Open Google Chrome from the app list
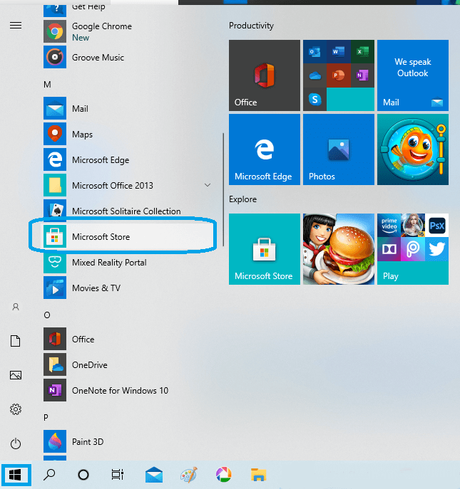Viewport: 460px width, 489px height. pos(127,31)
